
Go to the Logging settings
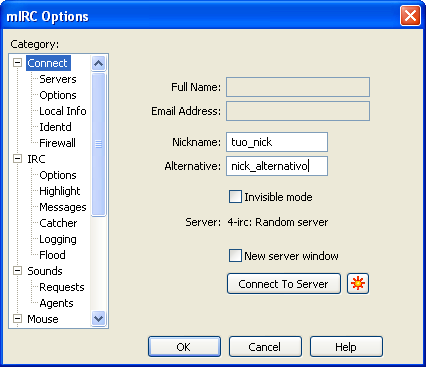(58, 239)
